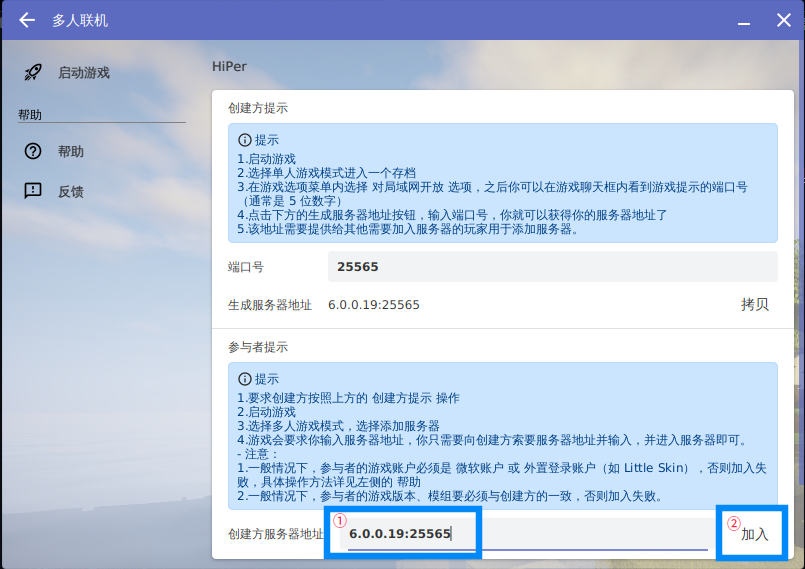The width and height of the screenshot is (805, 569).
Task: Click the info icon in 参与者提示 box
Action: [244, 379]
